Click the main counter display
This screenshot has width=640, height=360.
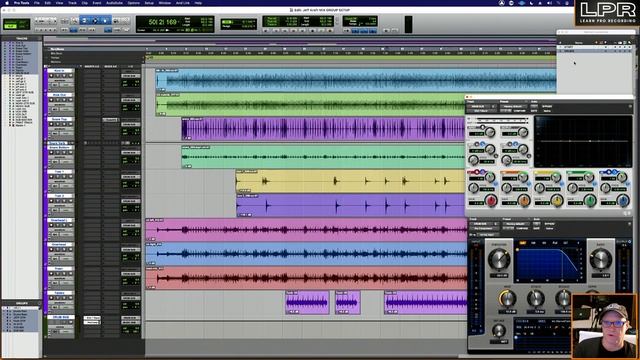[162, 22]
